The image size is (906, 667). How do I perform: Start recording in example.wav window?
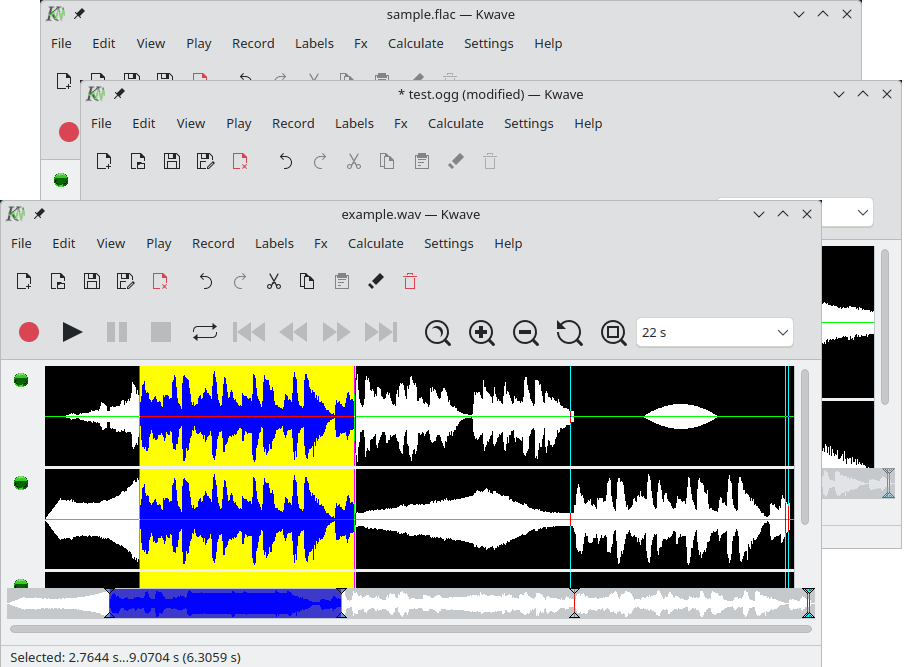tap(29, 332)
